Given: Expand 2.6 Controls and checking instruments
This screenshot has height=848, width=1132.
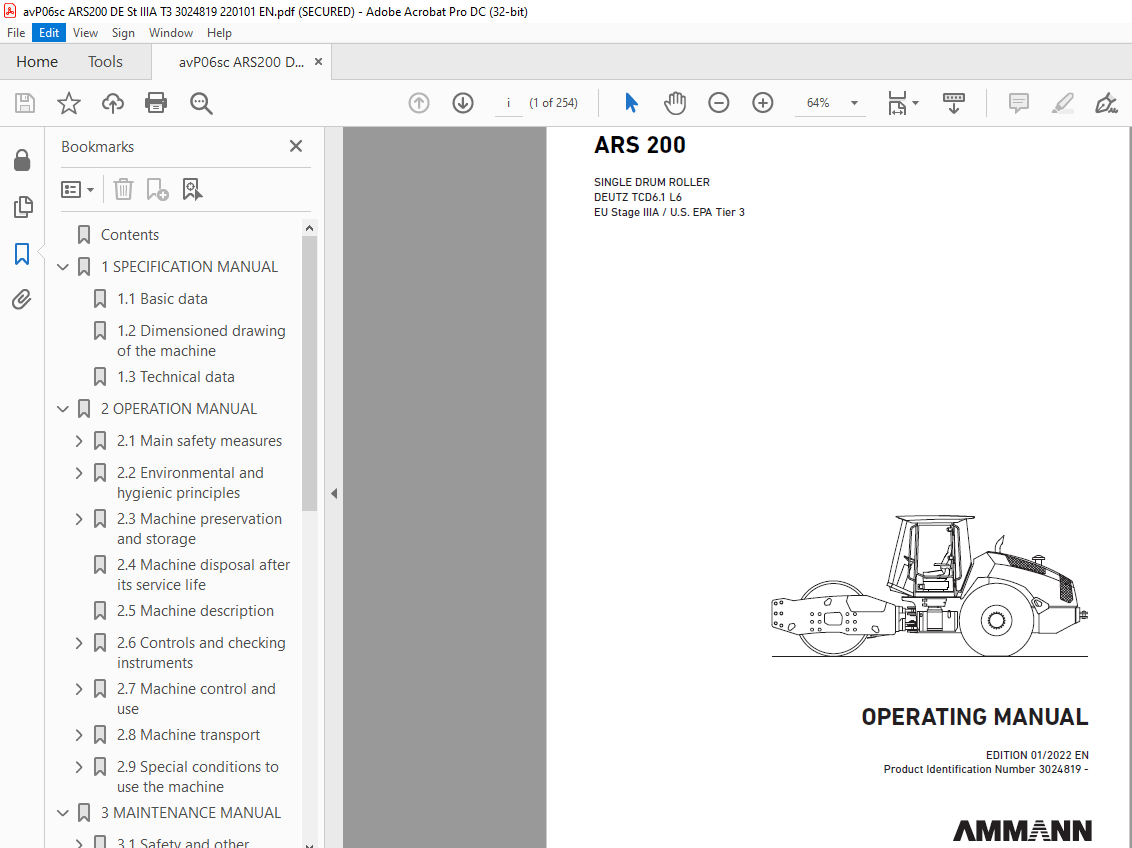Looking at the screenshot, I should pyautogui.click(x=79, y=643).
